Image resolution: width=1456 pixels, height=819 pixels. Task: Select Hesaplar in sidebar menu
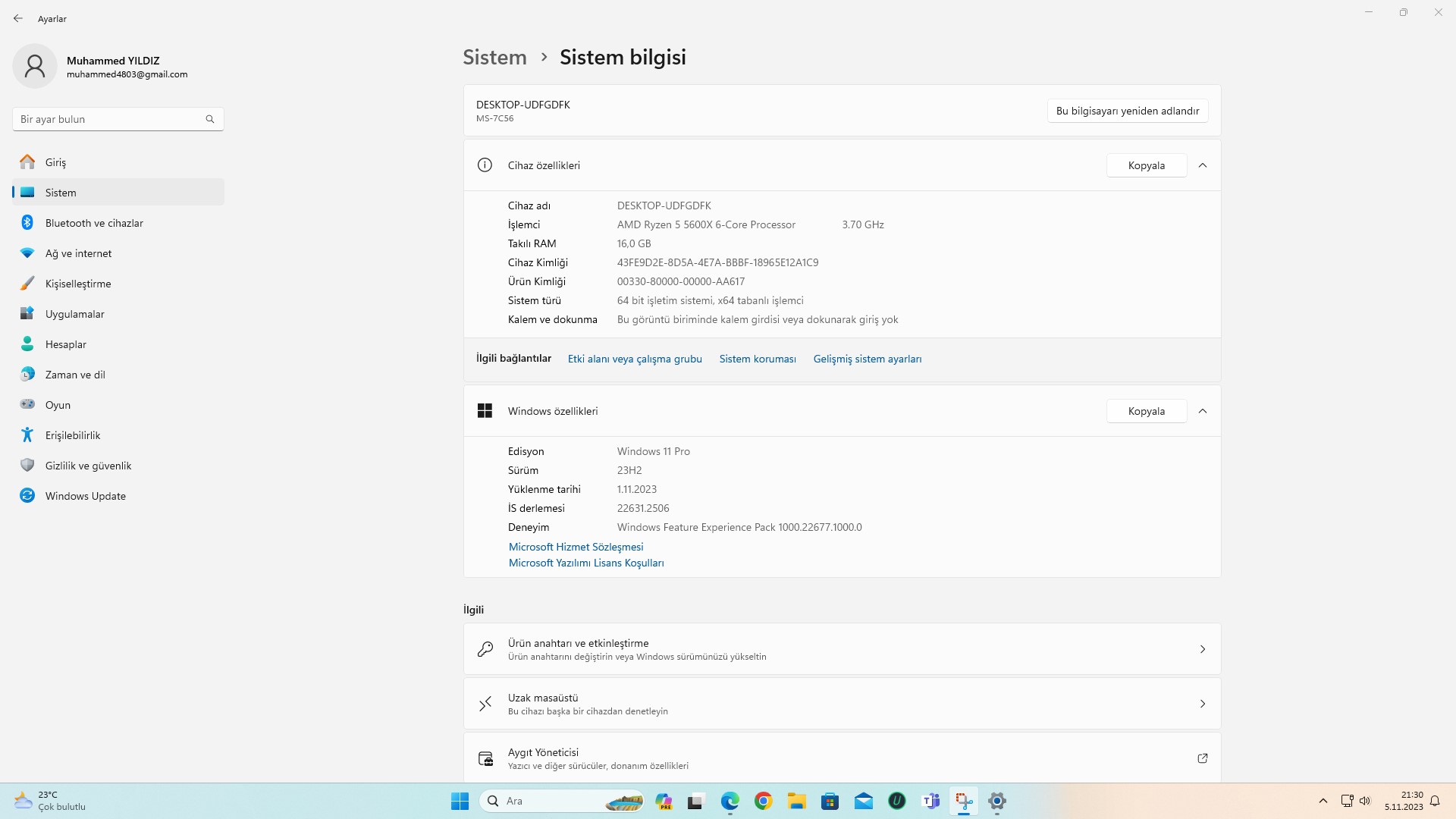pyautogui.click(x=66, y=344)
